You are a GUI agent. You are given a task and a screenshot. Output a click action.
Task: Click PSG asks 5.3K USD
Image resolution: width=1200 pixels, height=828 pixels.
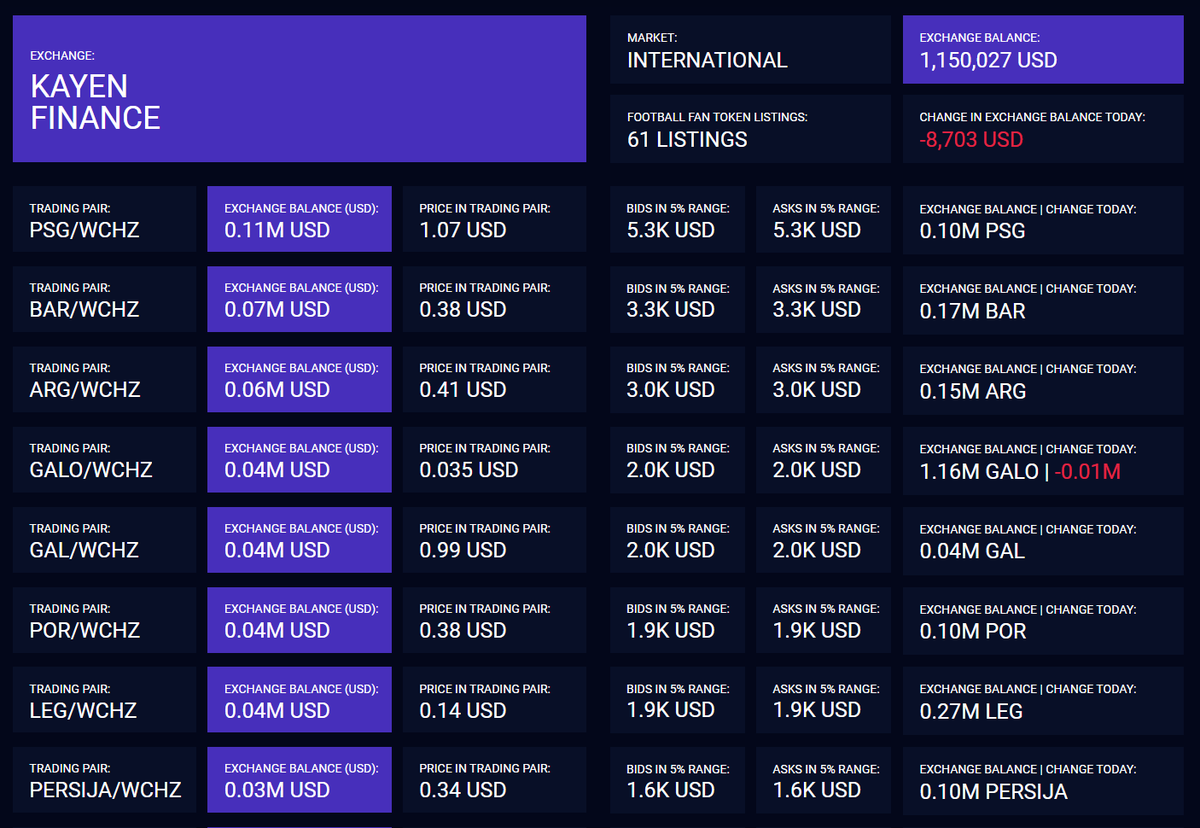pos(824,219)
